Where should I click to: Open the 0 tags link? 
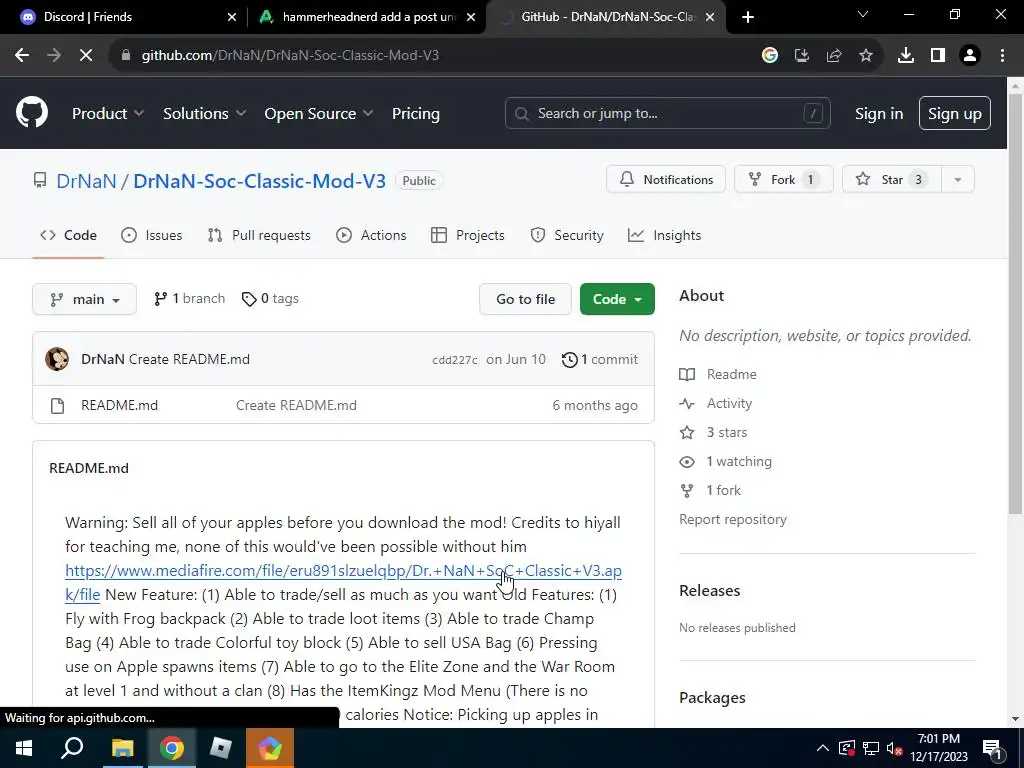270,298
